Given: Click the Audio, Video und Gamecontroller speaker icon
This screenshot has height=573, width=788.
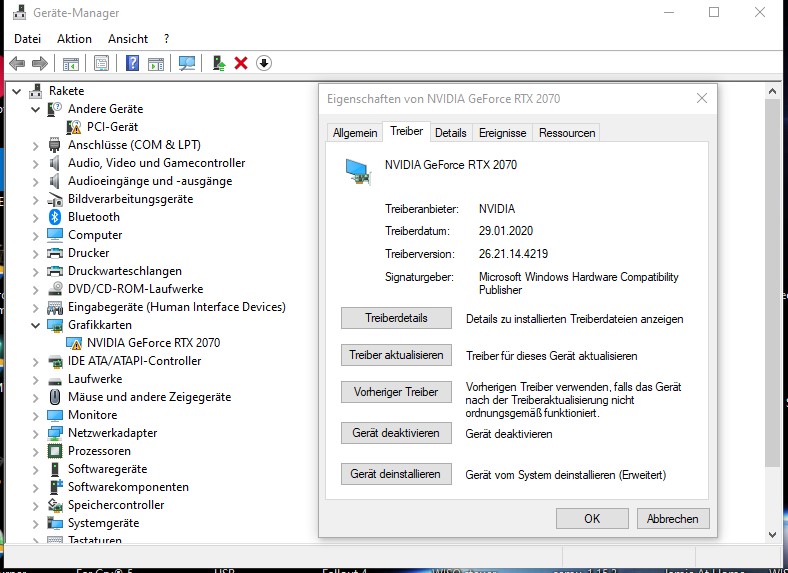Looking at the screenshot, I should coord(55,163).
